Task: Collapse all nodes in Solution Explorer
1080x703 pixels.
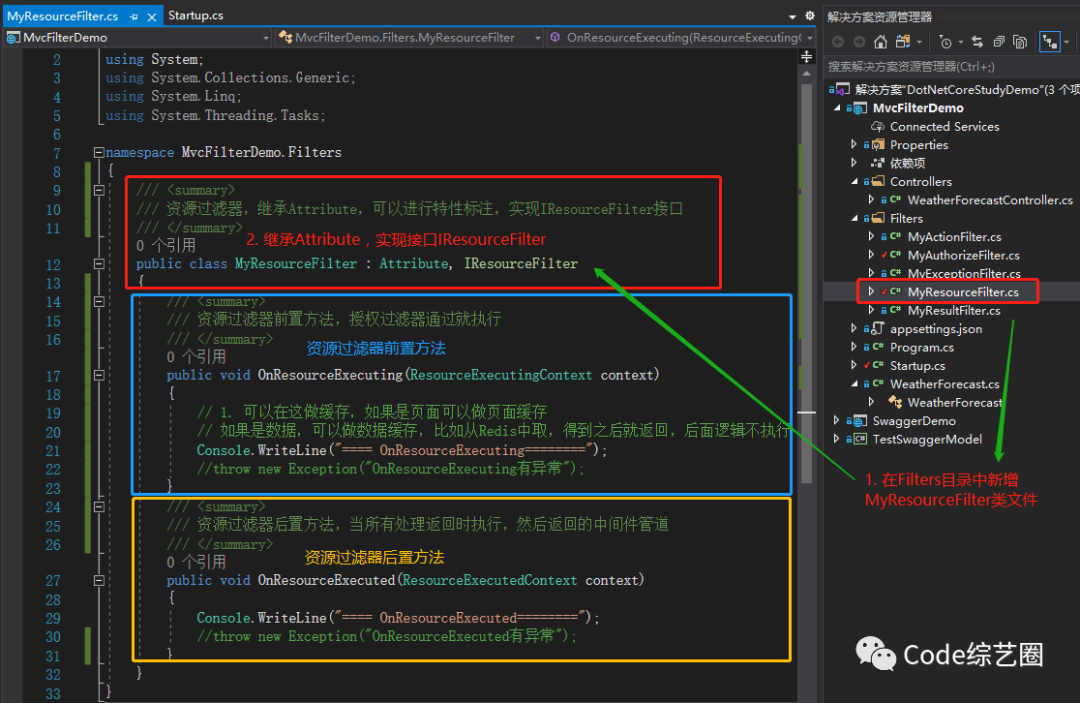Action: (999, 42)
